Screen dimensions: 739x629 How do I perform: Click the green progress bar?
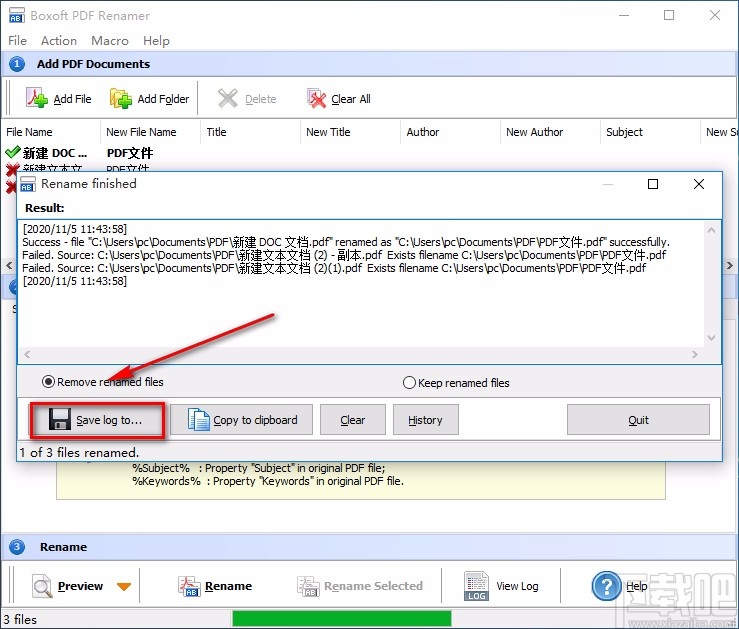342,619
